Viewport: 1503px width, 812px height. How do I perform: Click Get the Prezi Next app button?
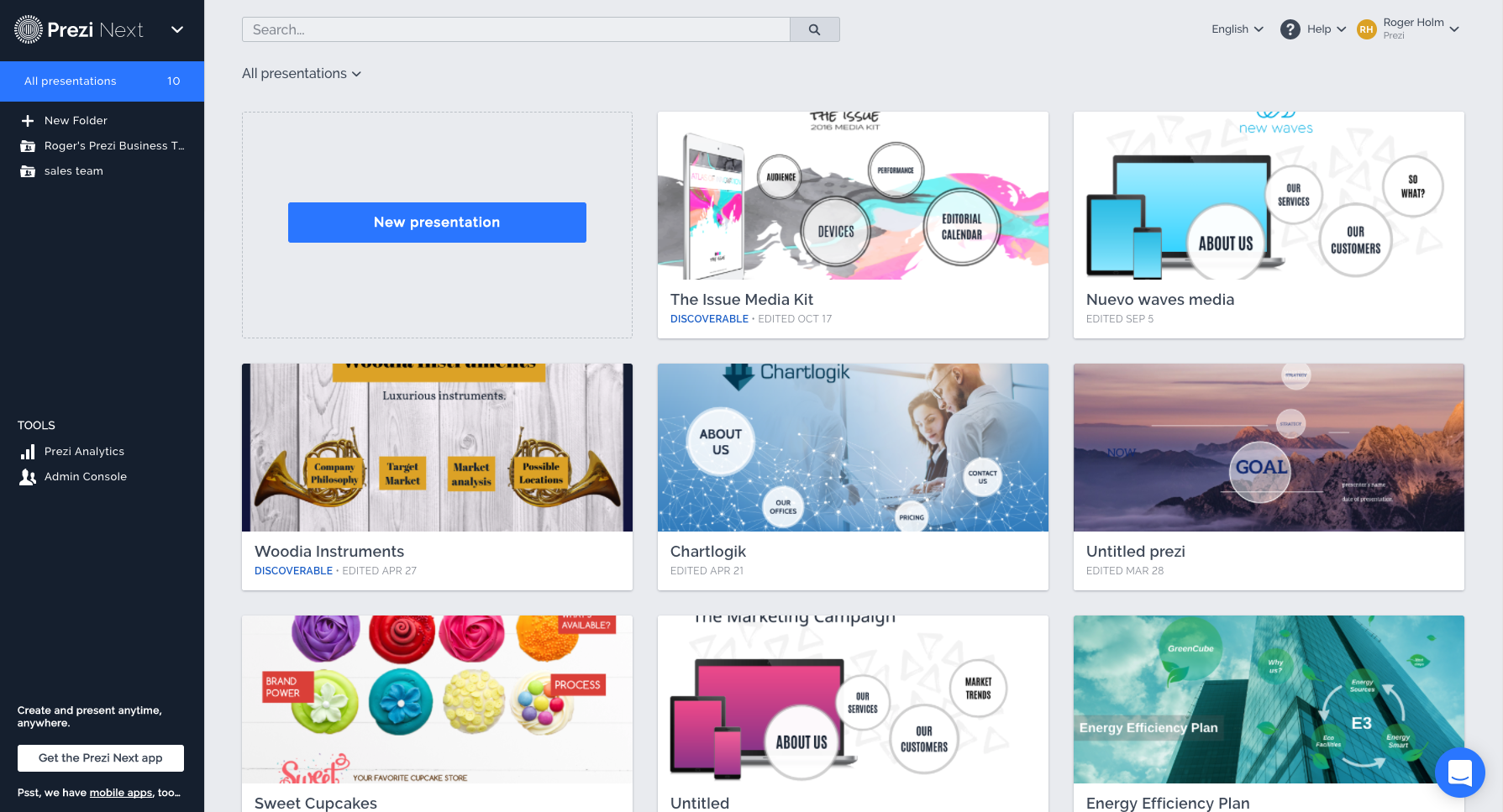(x=101, y=757)
